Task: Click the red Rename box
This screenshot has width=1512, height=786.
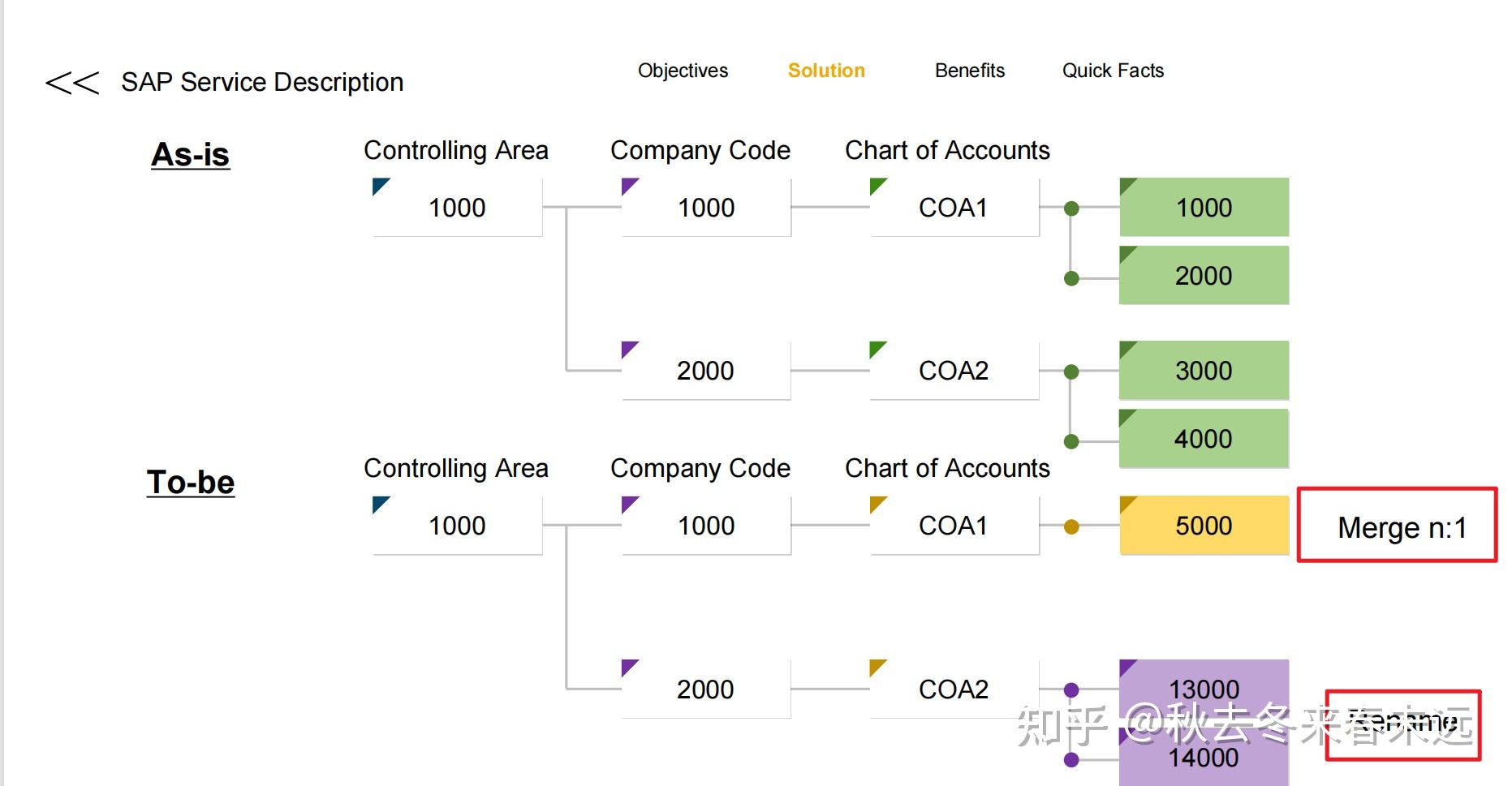Action: pyautogui.click(x=1402, y=724)
